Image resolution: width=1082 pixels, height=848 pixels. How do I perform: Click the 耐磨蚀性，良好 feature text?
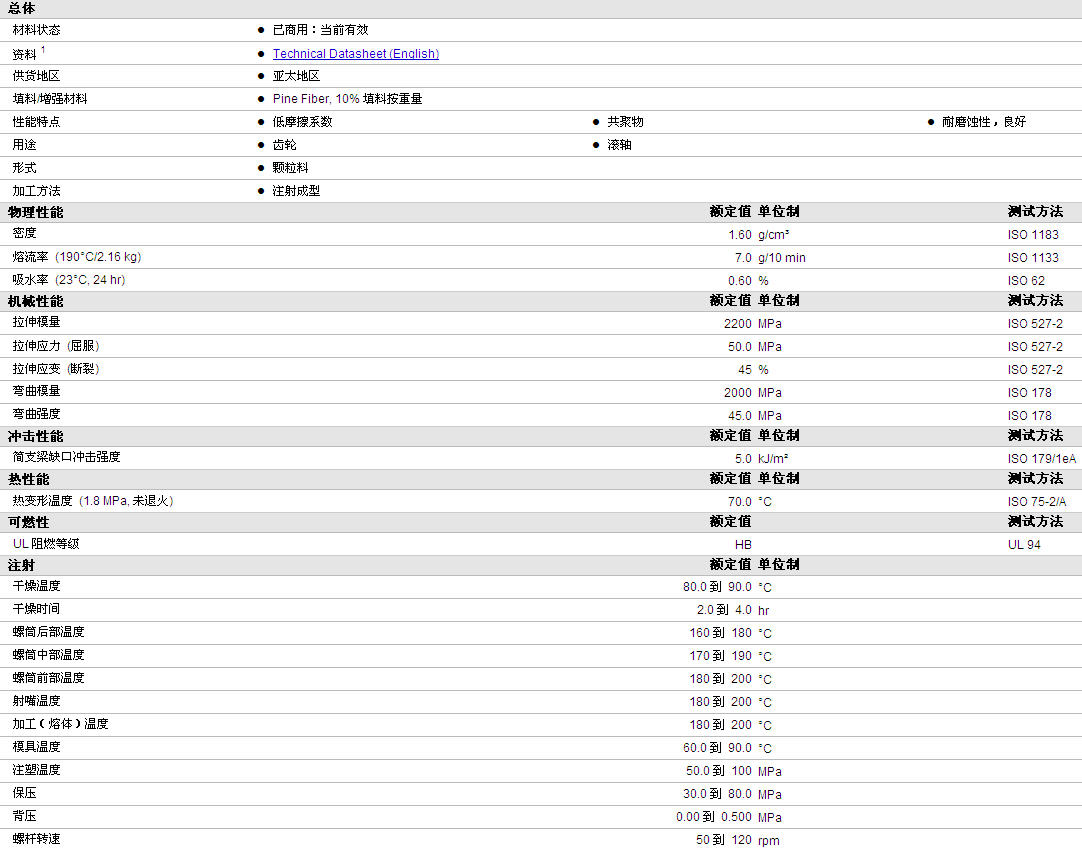click(x=984, y=121)
